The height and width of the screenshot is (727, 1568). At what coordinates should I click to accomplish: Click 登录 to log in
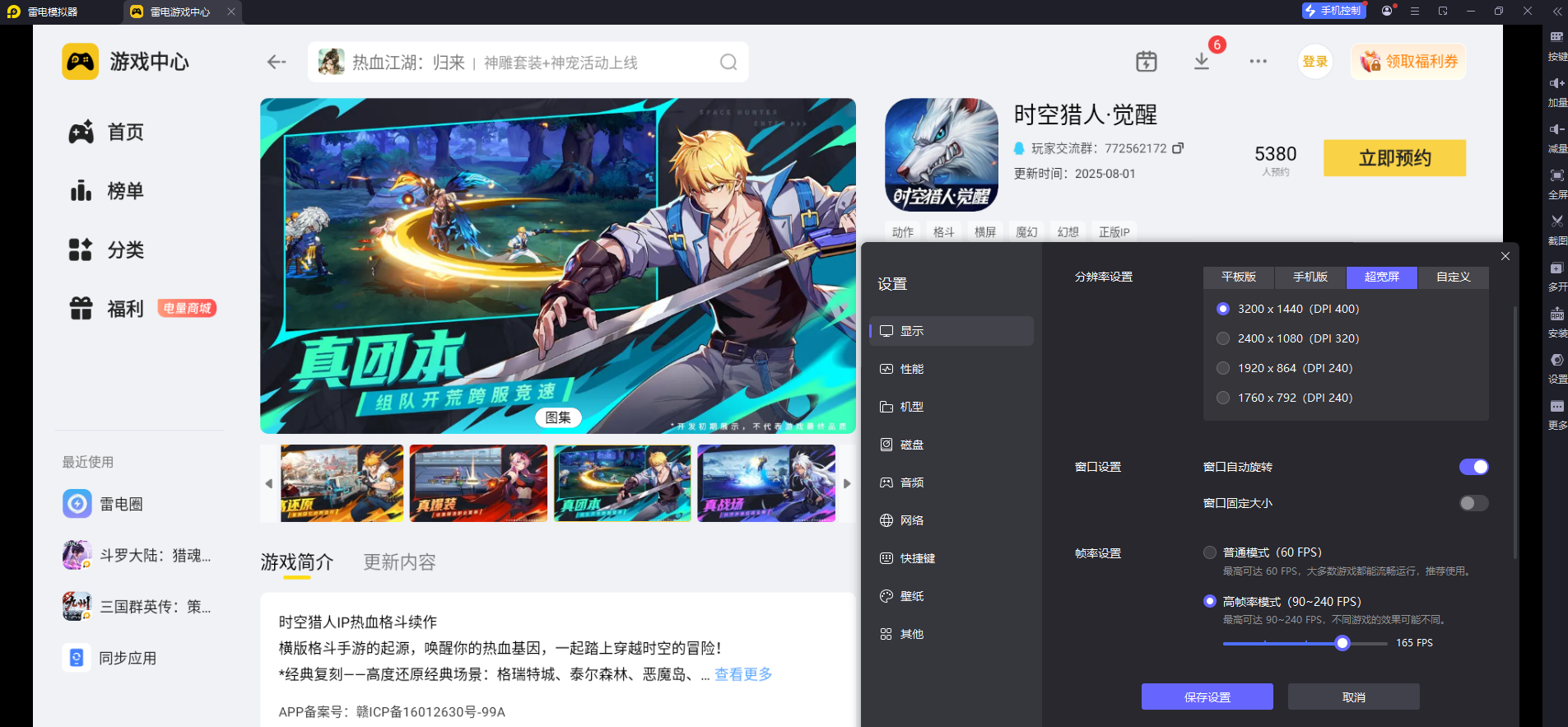pyautogui.click(x=1315, y=62)
